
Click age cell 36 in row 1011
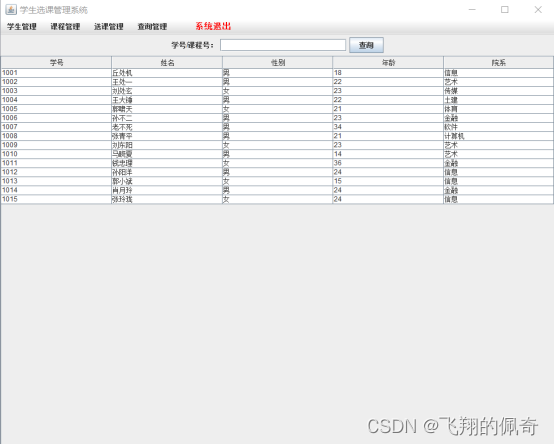[388, 163]
